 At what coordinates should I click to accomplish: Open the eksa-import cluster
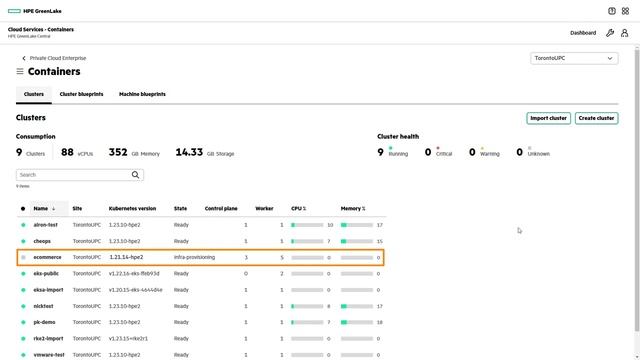click(x=49, y=290)
